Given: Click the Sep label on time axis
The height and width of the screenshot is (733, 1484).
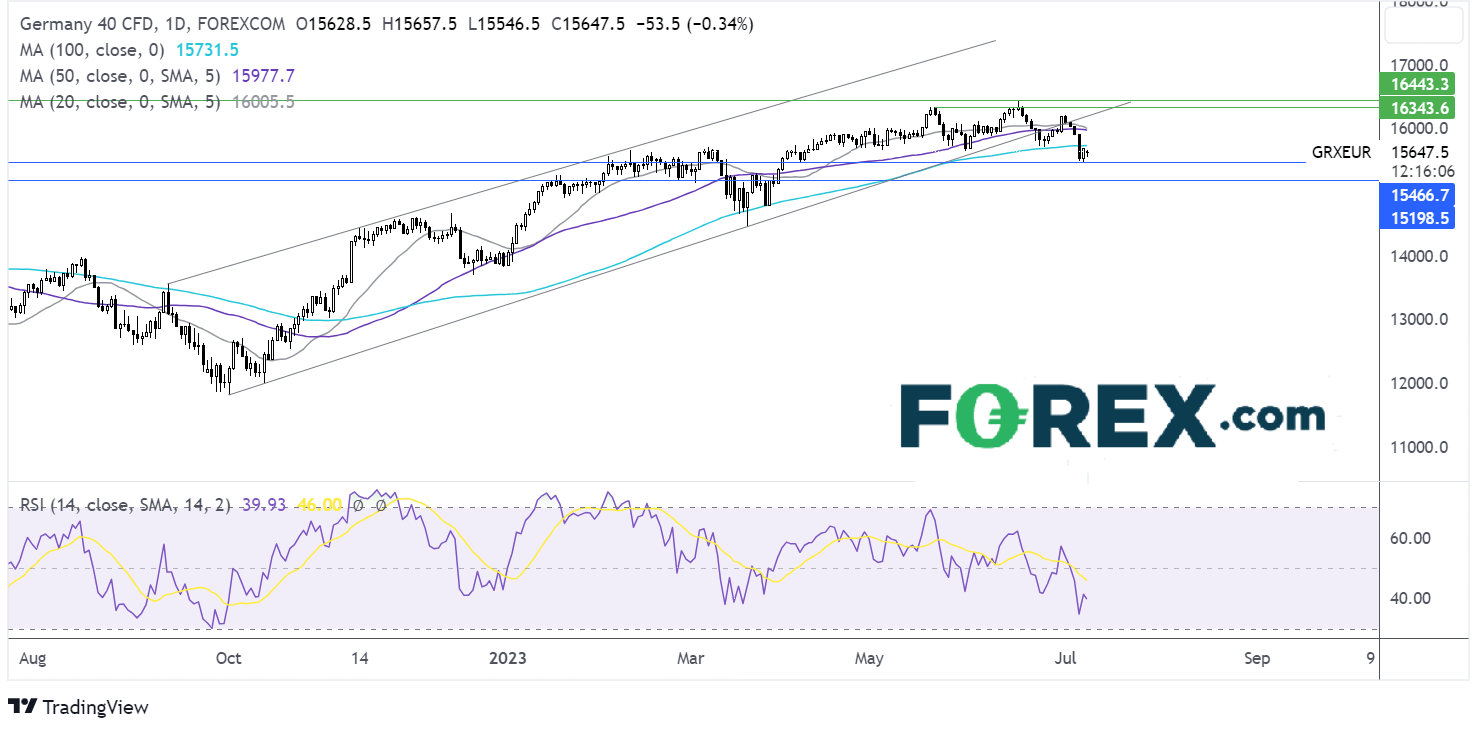Looking at the screenshot, I should coord(1257,659).
